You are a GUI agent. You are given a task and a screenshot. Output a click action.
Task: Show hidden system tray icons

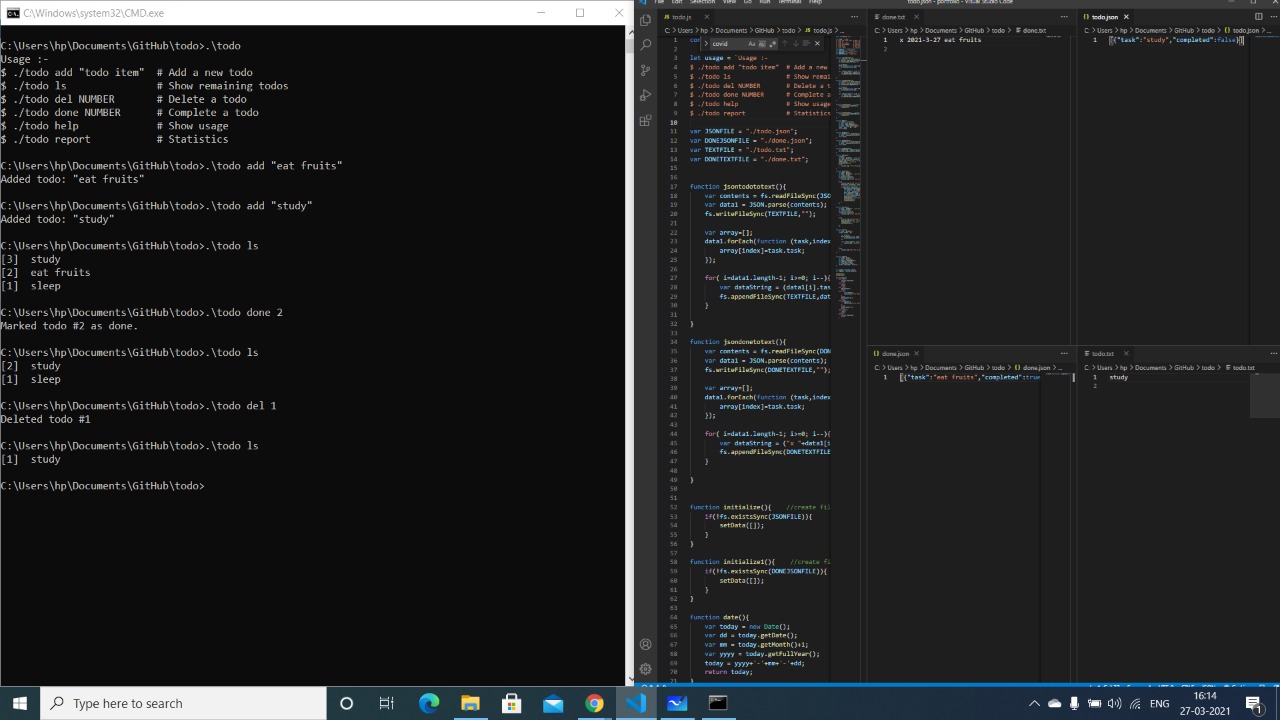click(x=1034, y=704)
